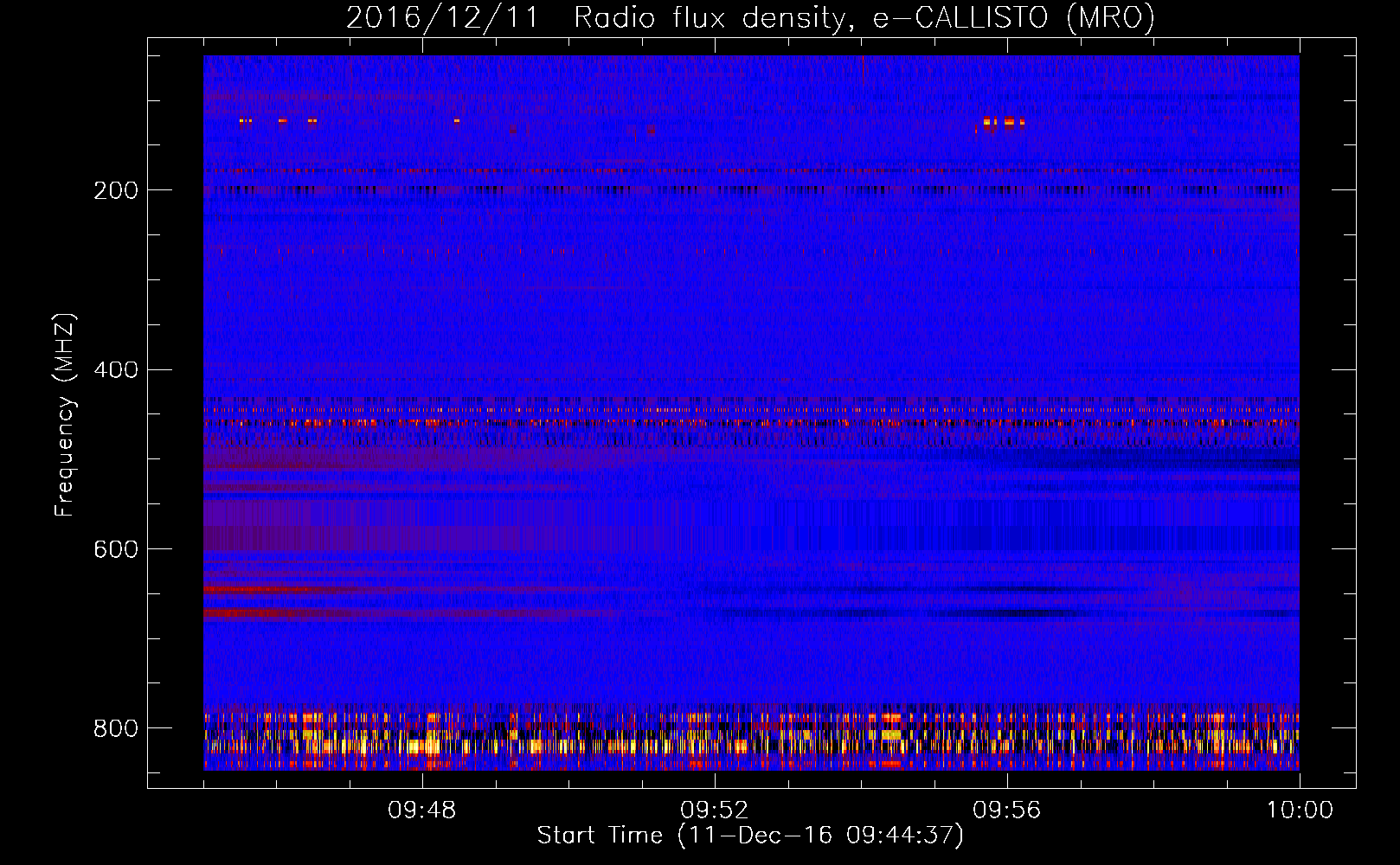Click the 10:00 time tick label

(x=1300, y=811)
